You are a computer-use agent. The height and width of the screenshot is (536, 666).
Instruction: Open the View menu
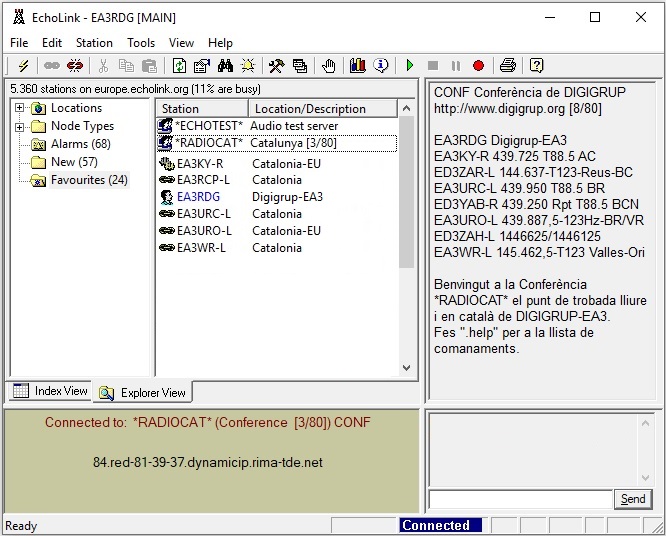[x=181, y=43]
